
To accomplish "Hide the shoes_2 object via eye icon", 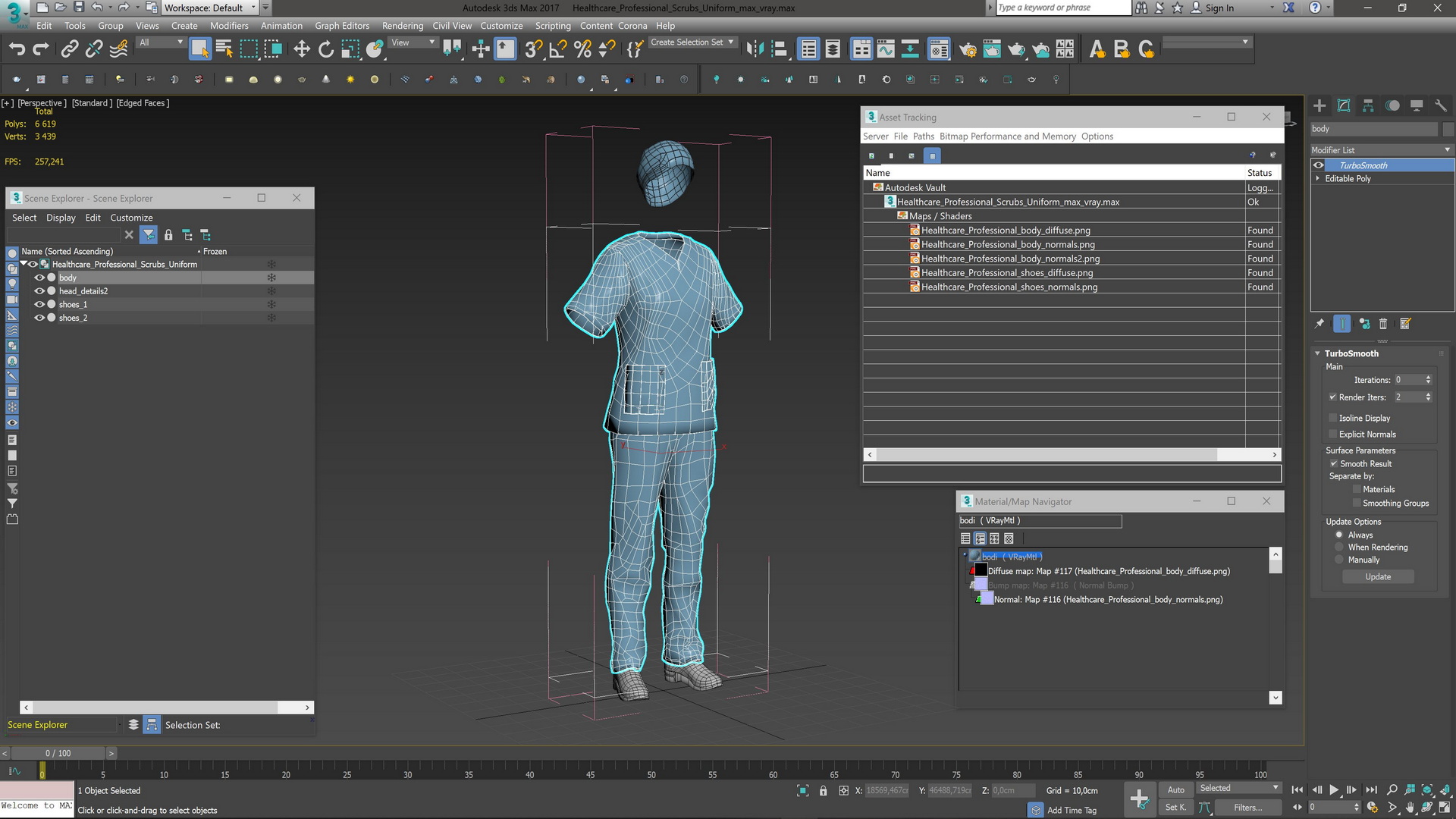I will coord(39,318).
